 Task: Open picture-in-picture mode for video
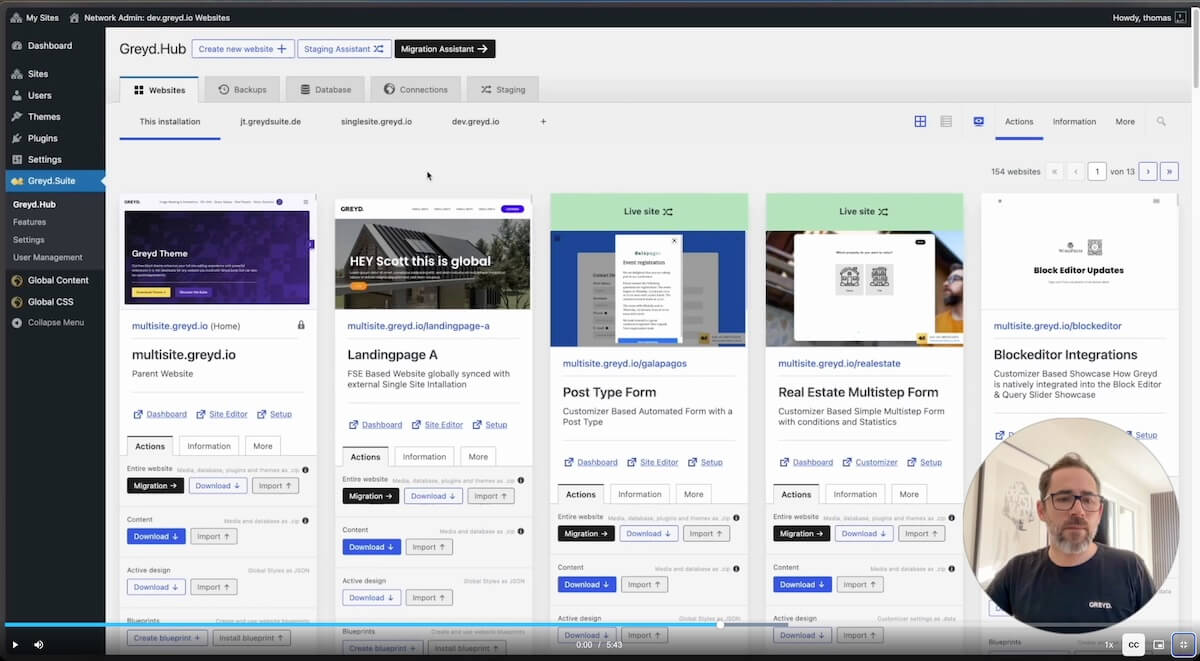tap(1158, 645)
